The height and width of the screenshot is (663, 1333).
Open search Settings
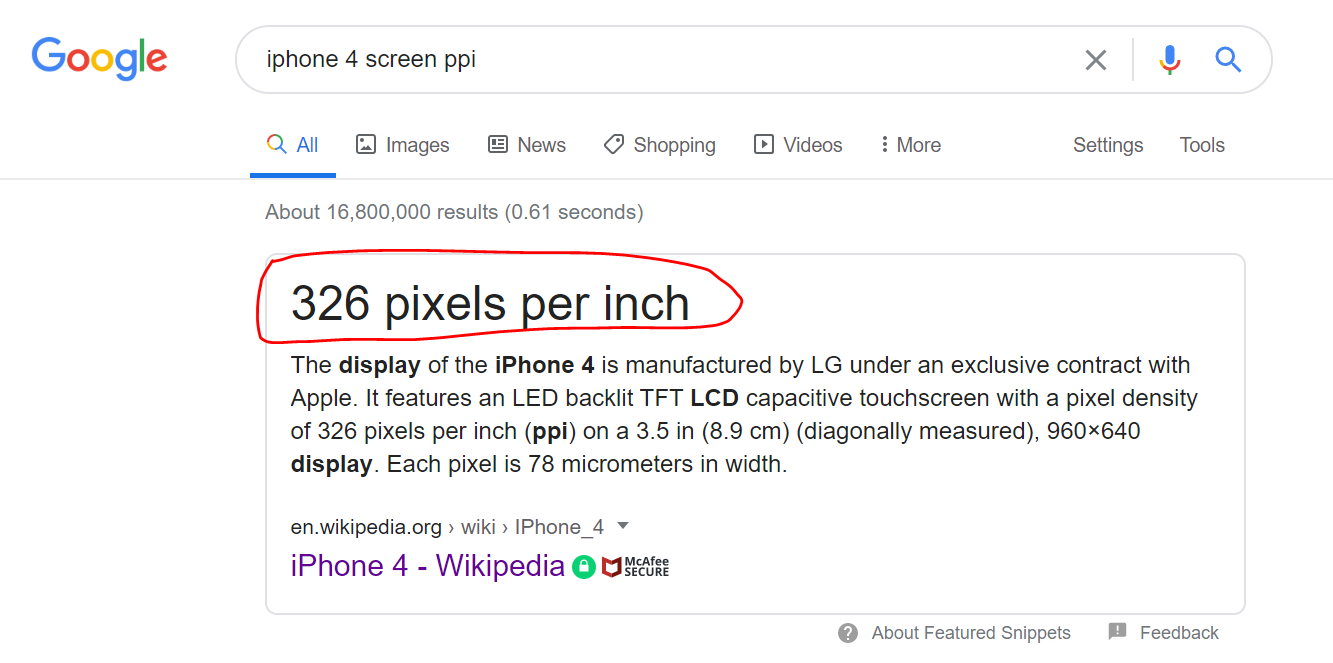coord(1108,145)
